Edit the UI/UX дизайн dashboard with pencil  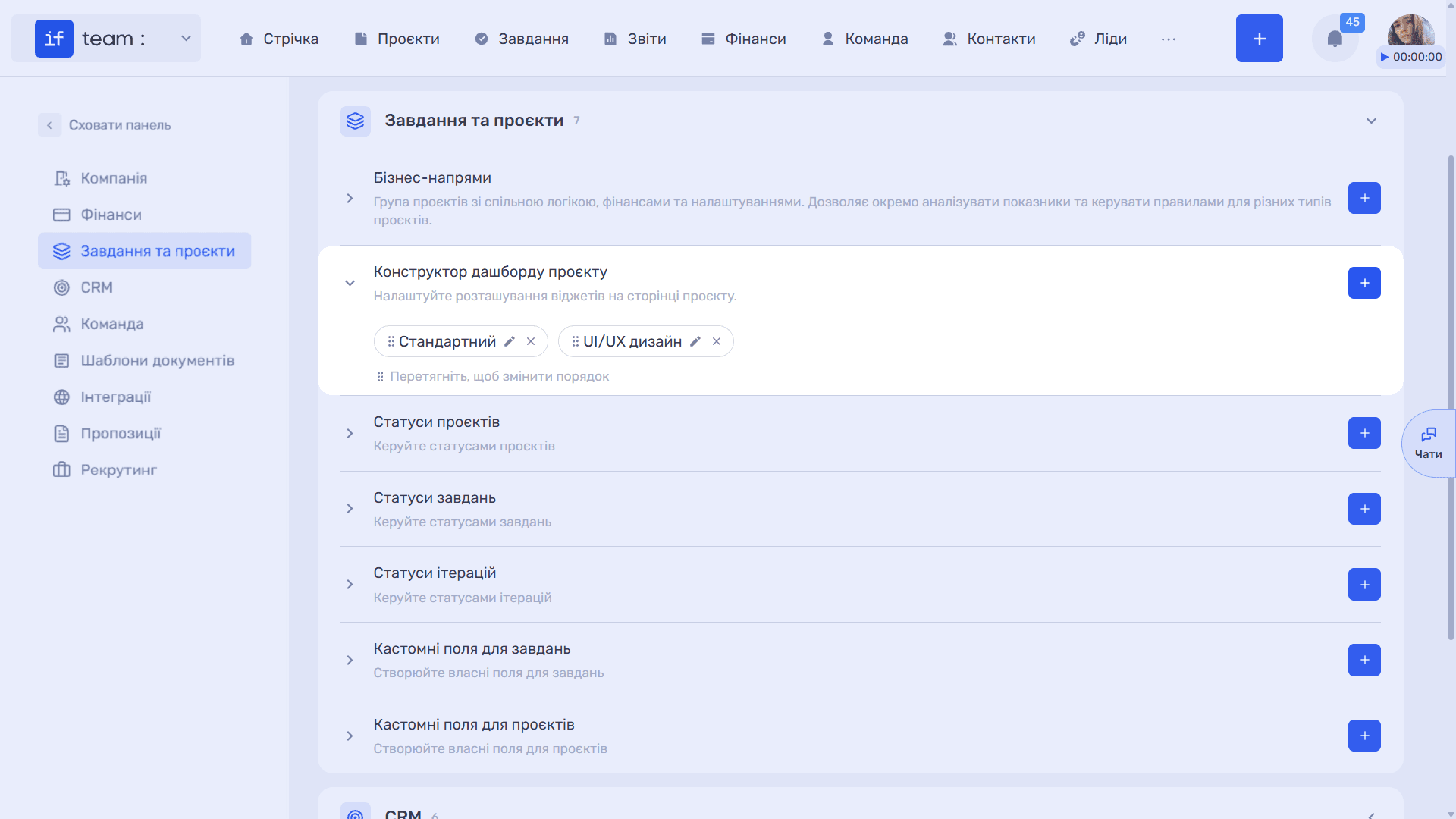pyautogui.click(x=695, y=341)
